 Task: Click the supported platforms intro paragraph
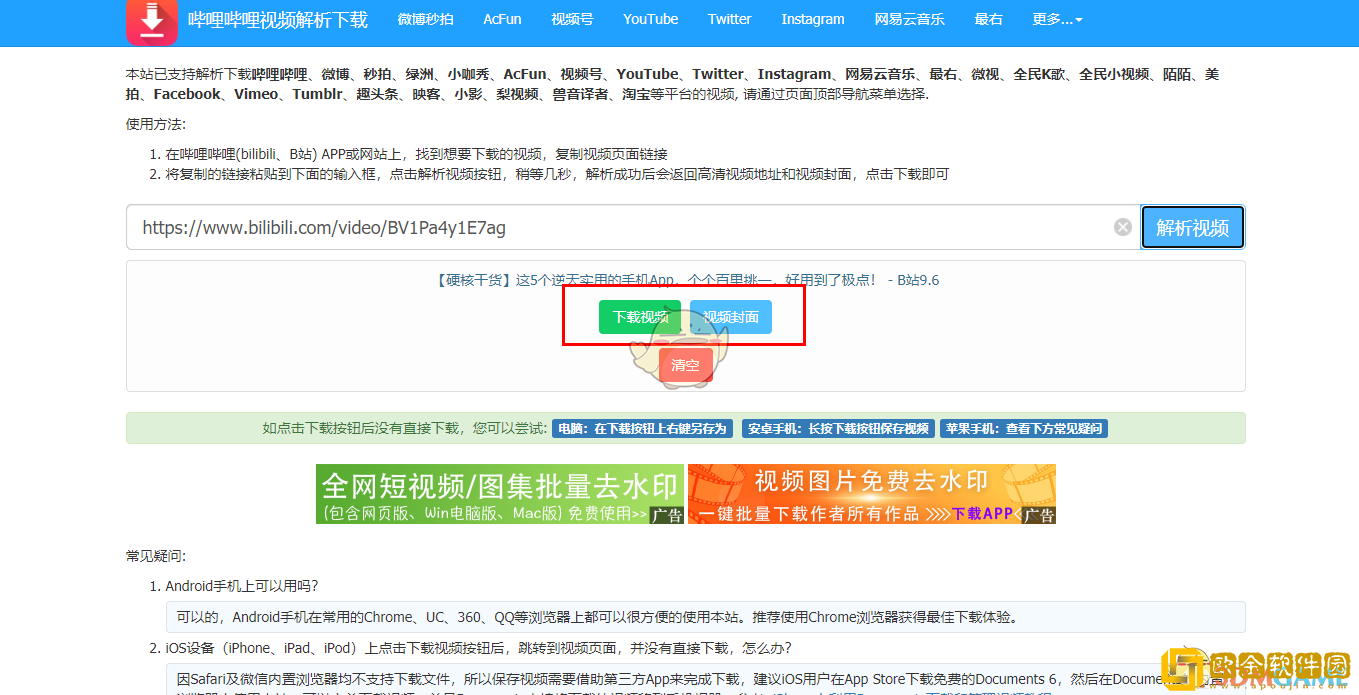(x=672, y=84)
